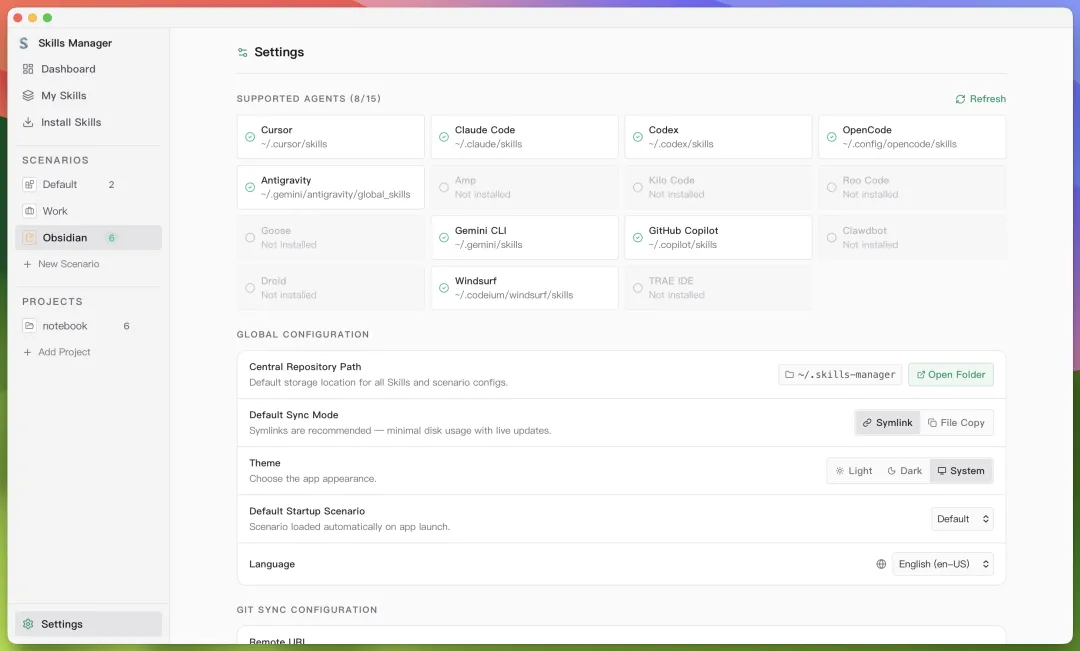Click the sliders icon beside Settings heading
This screenshot has height=651, width=1080.
[242, 52]
